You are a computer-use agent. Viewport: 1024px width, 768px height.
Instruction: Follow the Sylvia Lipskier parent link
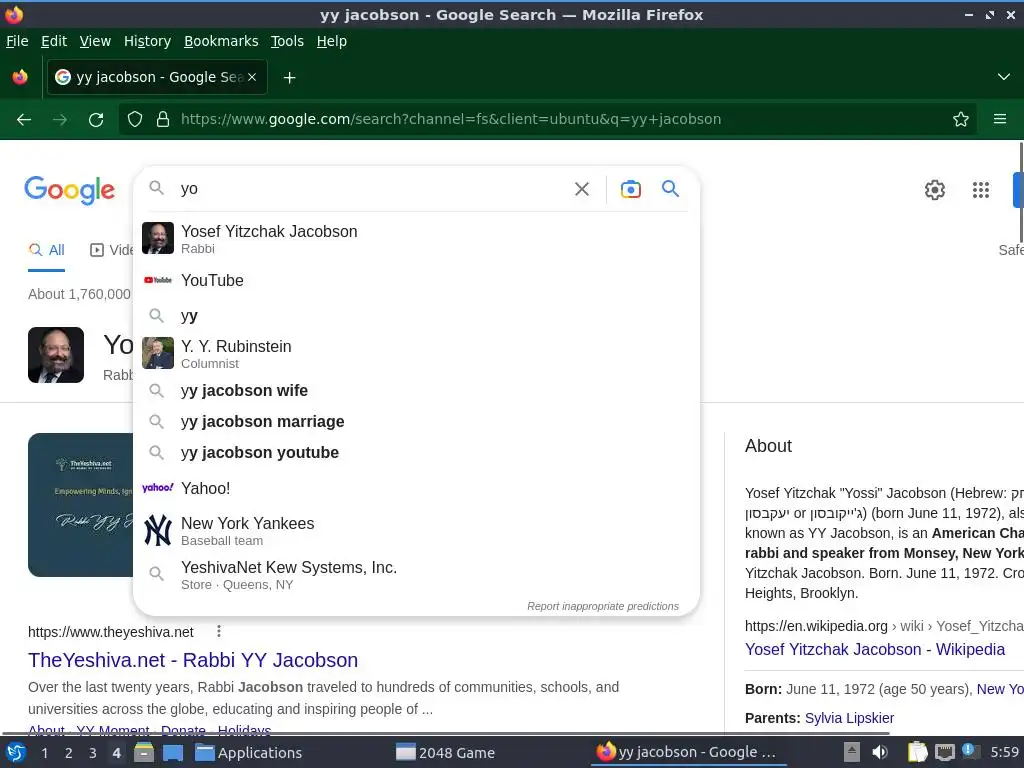click(849, 718)
